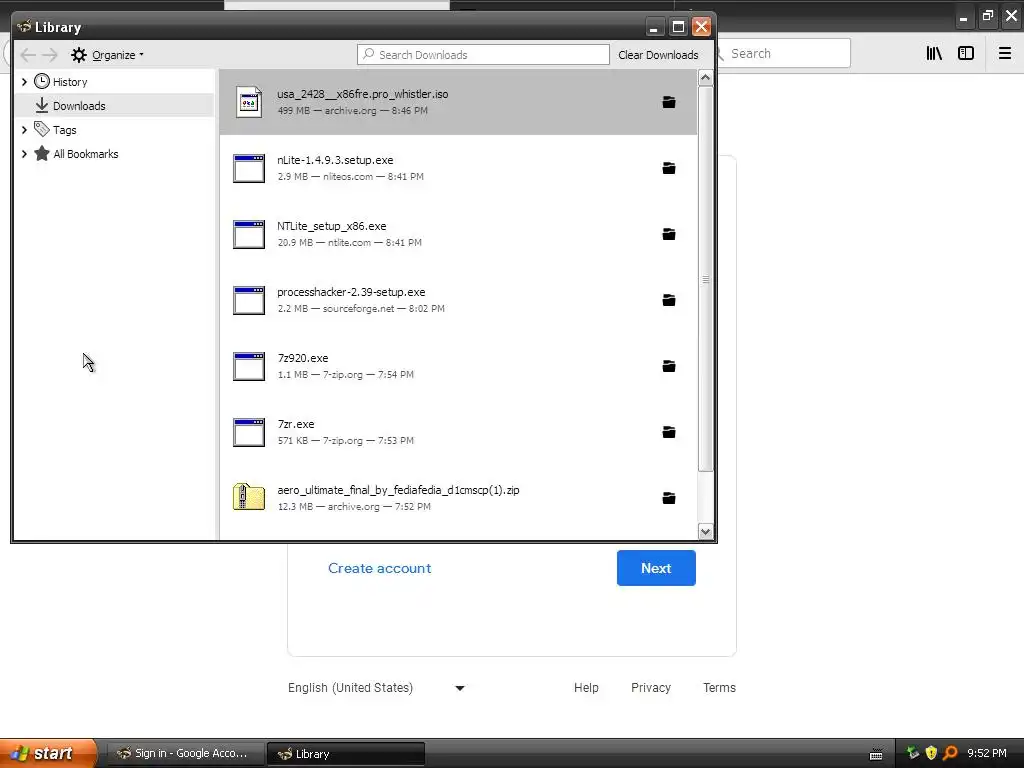The image size is (1024, 768).
Task: Click the '571 KB — 7-zip.org — 7:53 PM' details
Action: (x=345, y=441)
